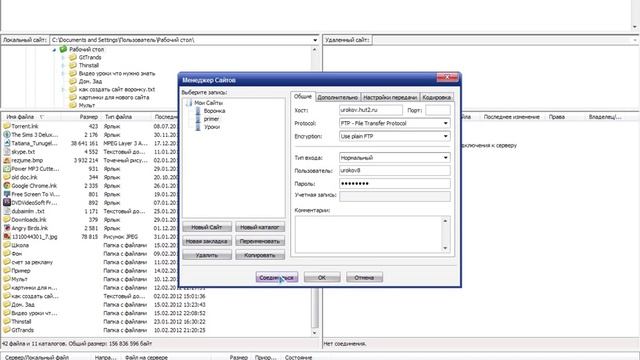Click the DVDVideoSoft shortcut icon
The height and width of the screenshot is (360, 640).
(x=7, y=202)
